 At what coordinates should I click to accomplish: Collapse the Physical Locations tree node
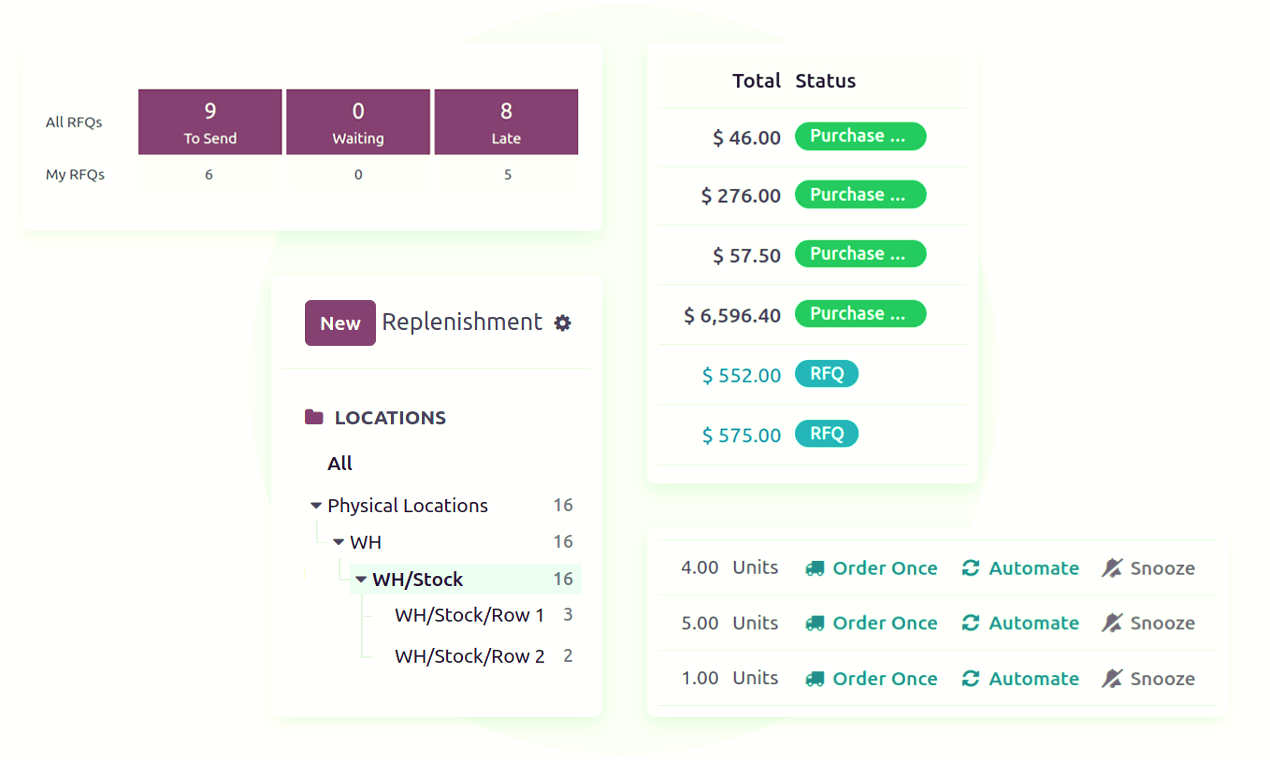(x=316, y=506)
